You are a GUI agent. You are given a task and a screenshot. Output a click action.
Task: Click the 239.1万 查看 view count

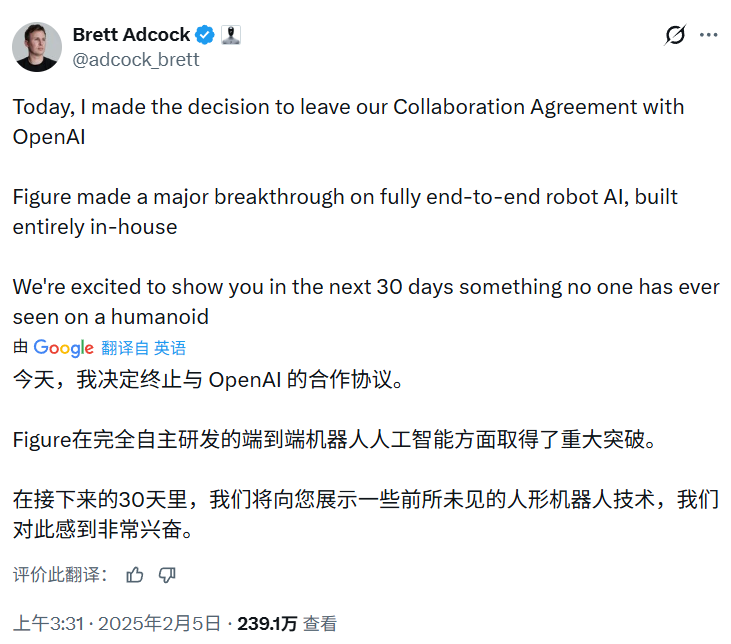click(287, 623)
